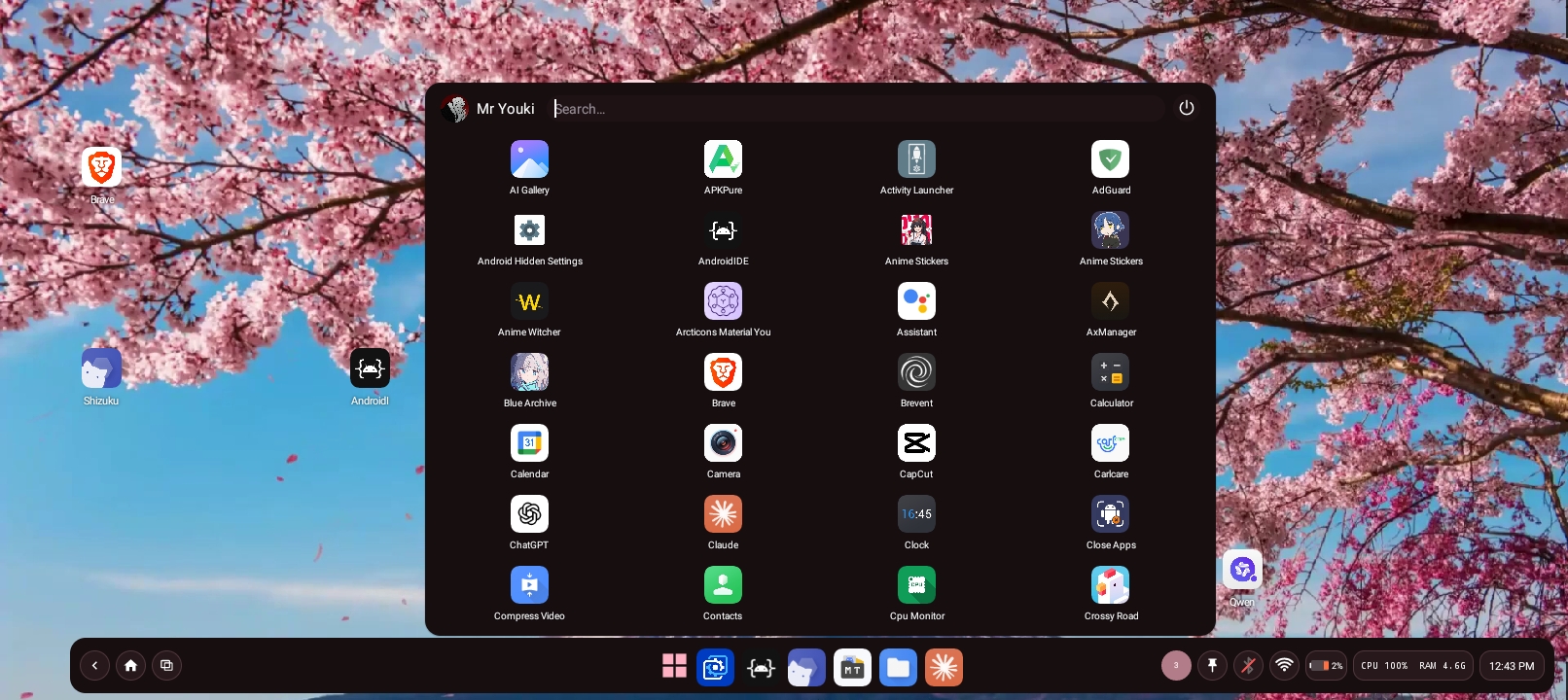Open Claude in the app drawer
1568x700 pixels.
click(x=723, y=514)
